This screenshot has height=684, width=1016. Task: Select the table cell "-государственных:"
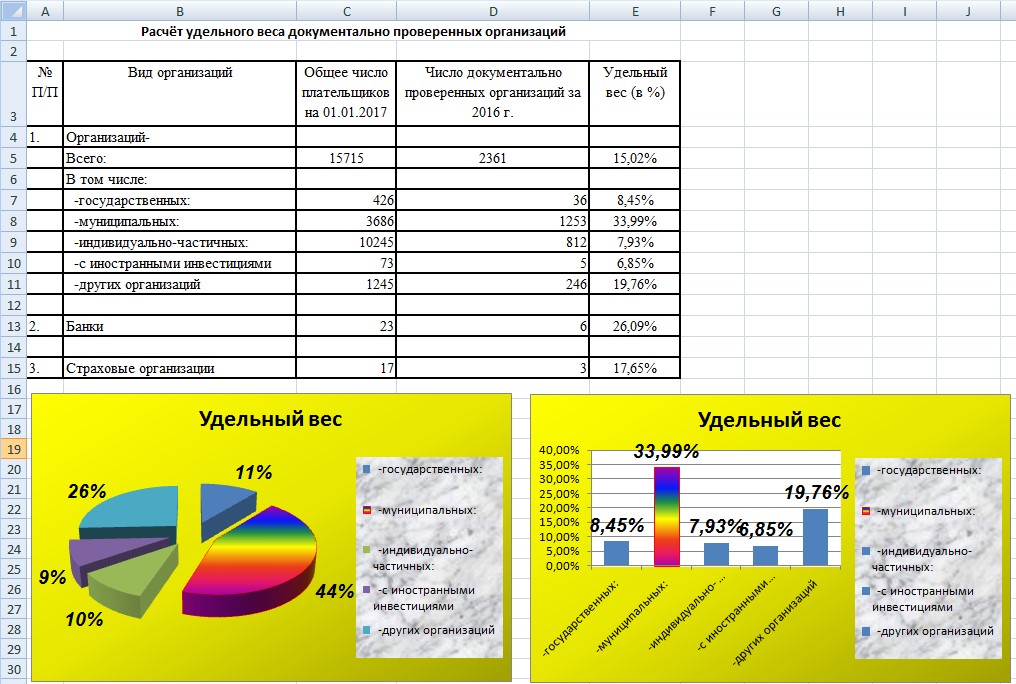pos(179,200)
